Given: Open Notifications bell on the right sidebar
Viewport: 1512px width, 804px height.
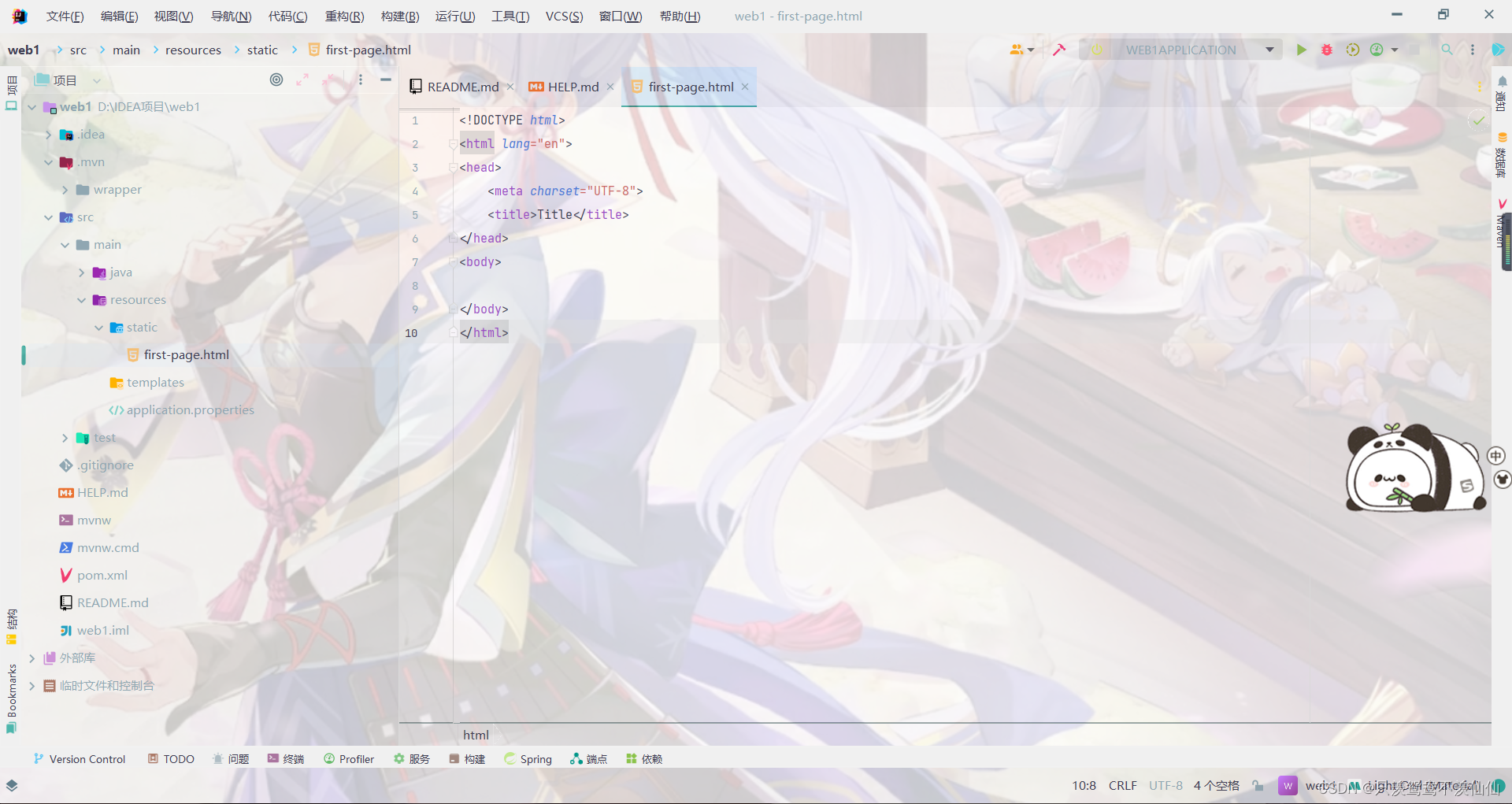Looking at the screenshot, I should pos(1502,93).
